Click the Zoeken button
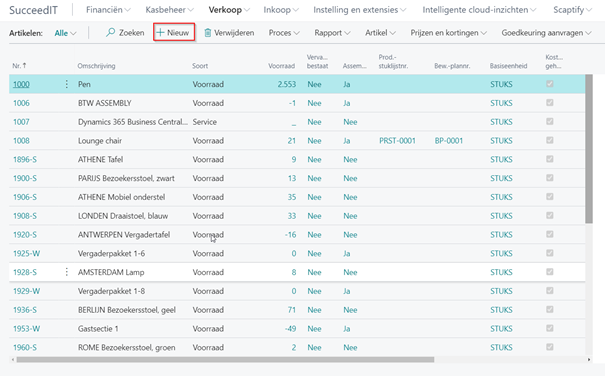This screenshot has height=376, width=605. tap(125, 33)
